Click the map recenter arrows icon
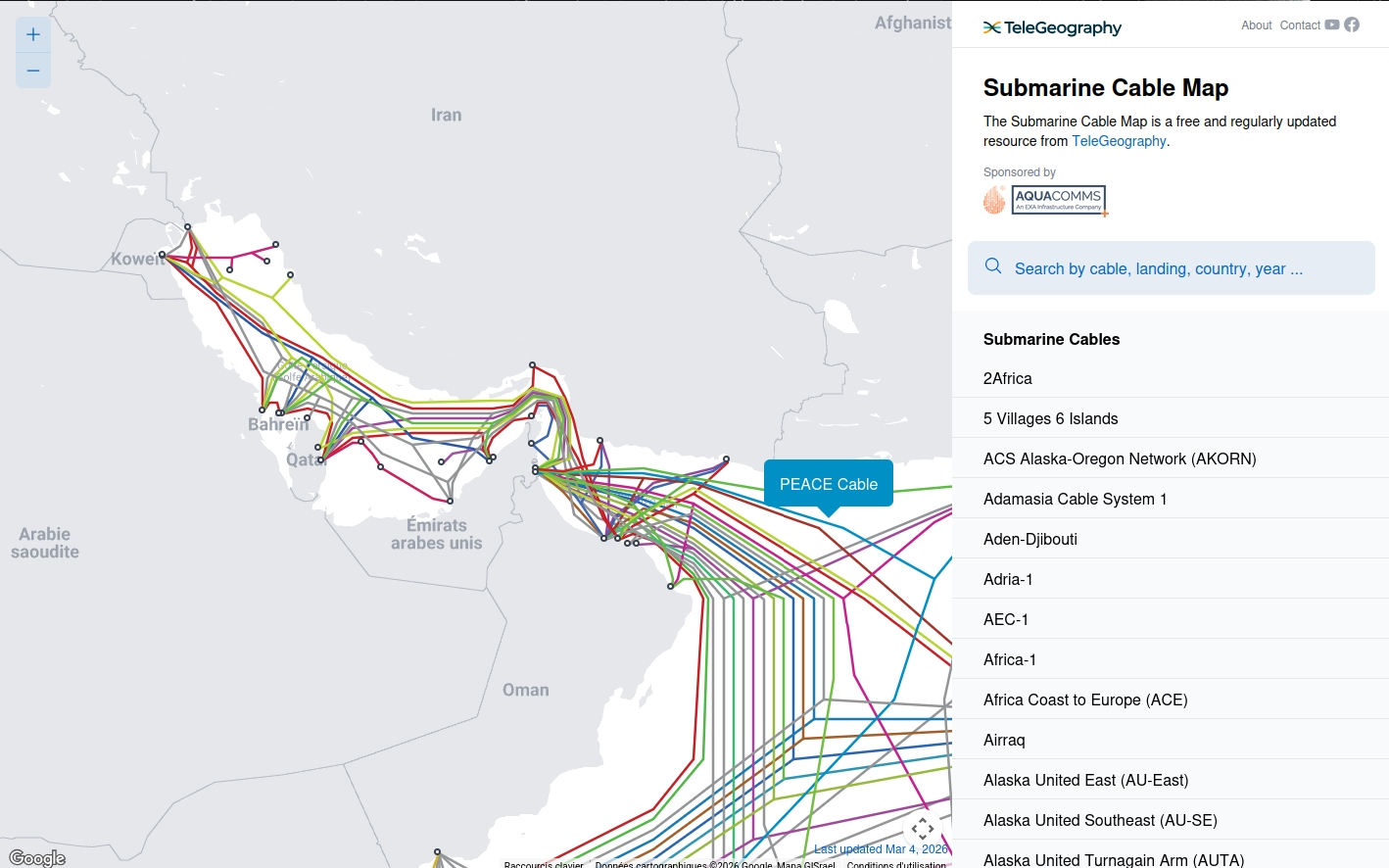This screenshot has width=1389, height=868. (923, 829)
